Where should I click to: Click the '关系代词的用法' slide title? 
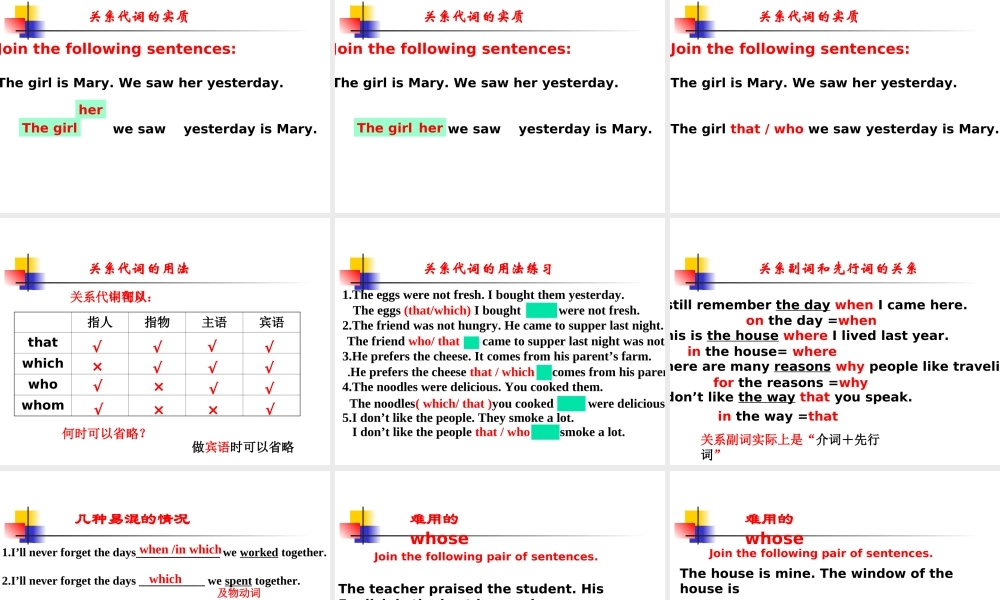click(138, 268)
